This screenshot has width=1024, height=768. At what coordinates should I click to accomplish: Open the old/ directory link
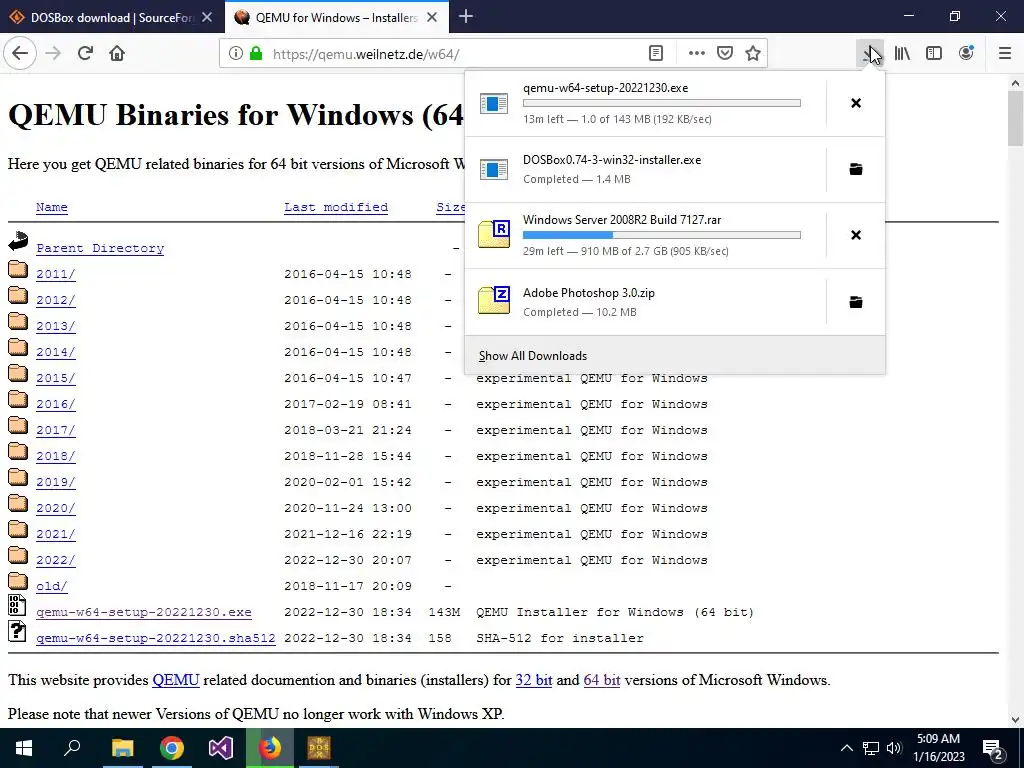coord(52,586)
